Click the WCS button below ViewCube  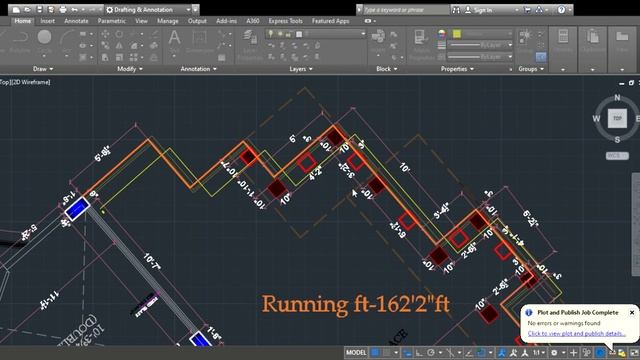[617, 156]
